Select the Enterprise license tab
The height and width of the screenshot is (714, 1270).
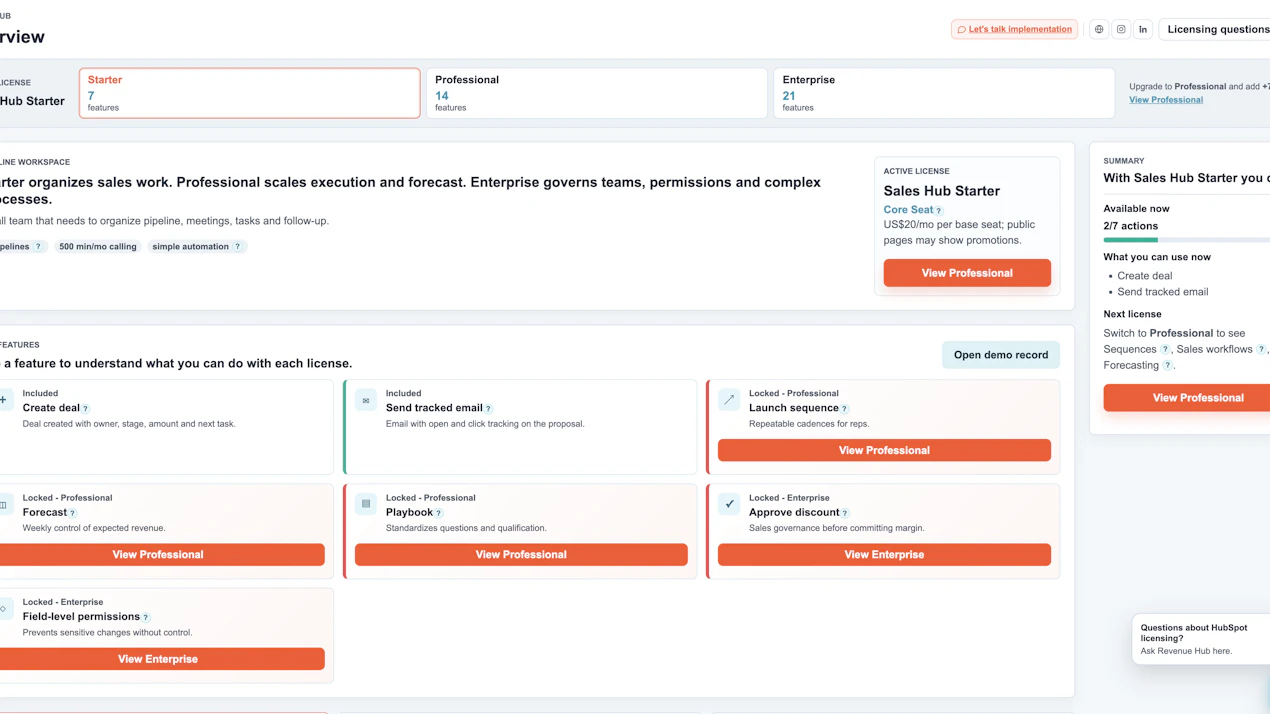pos(944,93)
